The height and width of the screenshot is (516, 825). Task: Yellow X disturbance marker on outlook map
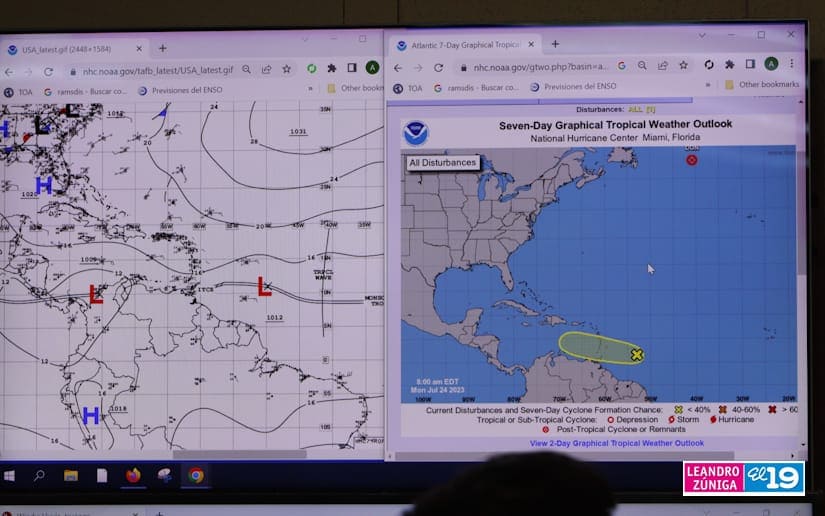click(637, 355)
